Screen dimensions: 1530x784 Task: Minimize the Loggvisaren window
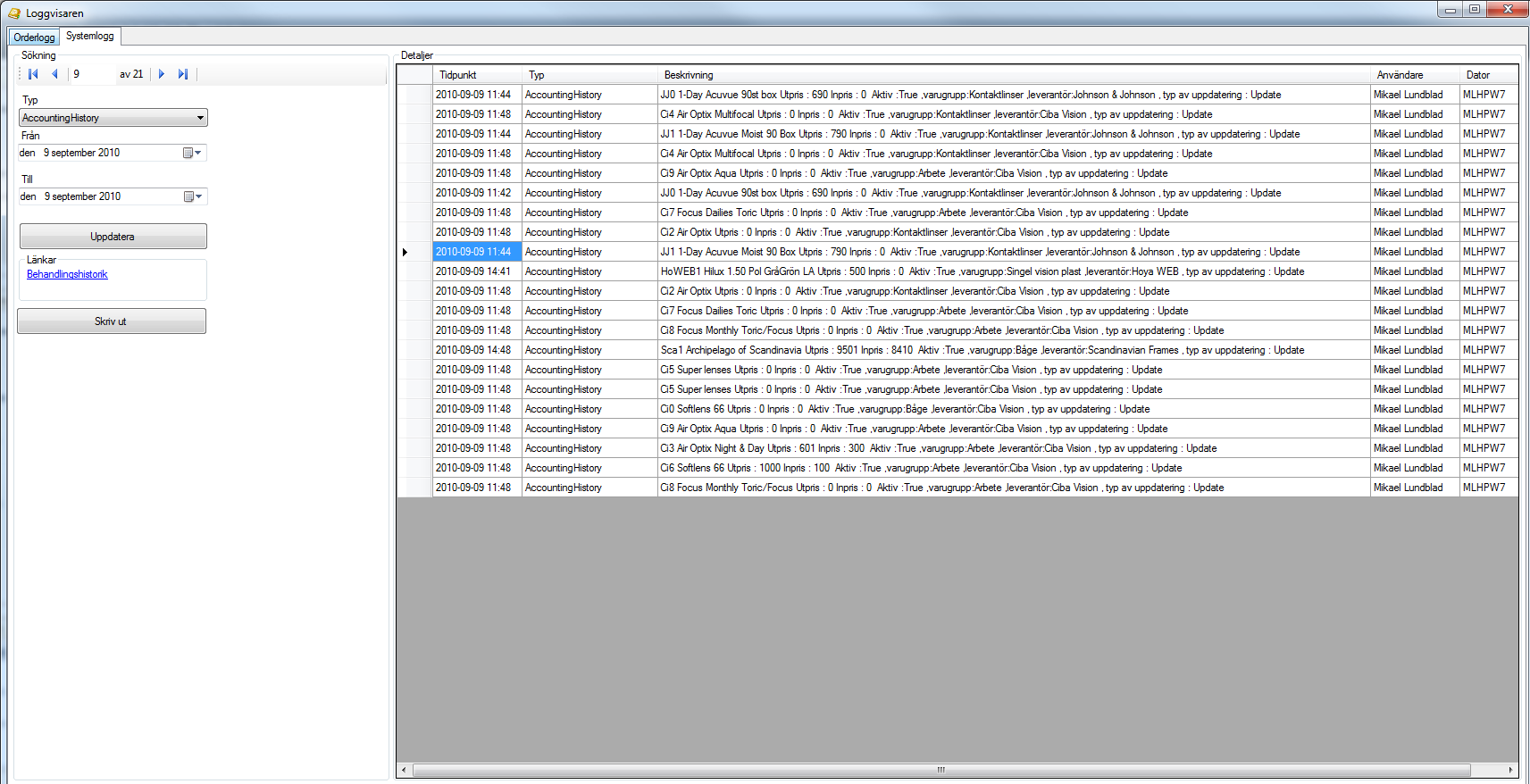click(x=1450, y=10)
